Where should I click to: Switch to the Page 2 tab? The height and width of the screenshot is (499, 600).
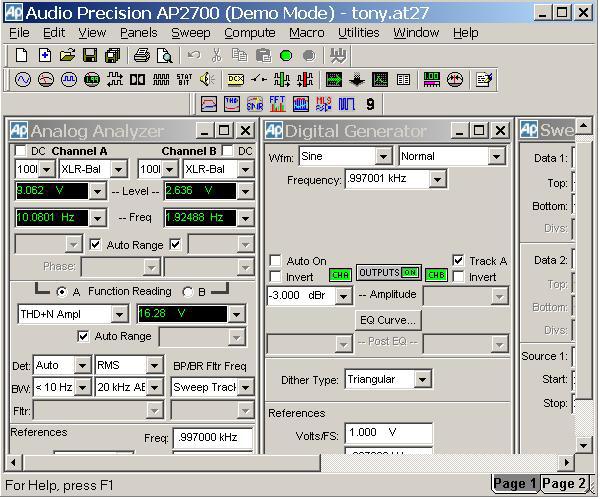pos(564,484)
